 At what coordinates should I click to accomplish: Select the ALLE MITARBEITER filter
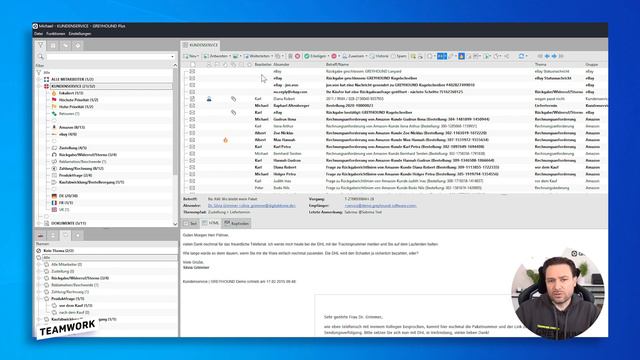[x=72, y=79]
